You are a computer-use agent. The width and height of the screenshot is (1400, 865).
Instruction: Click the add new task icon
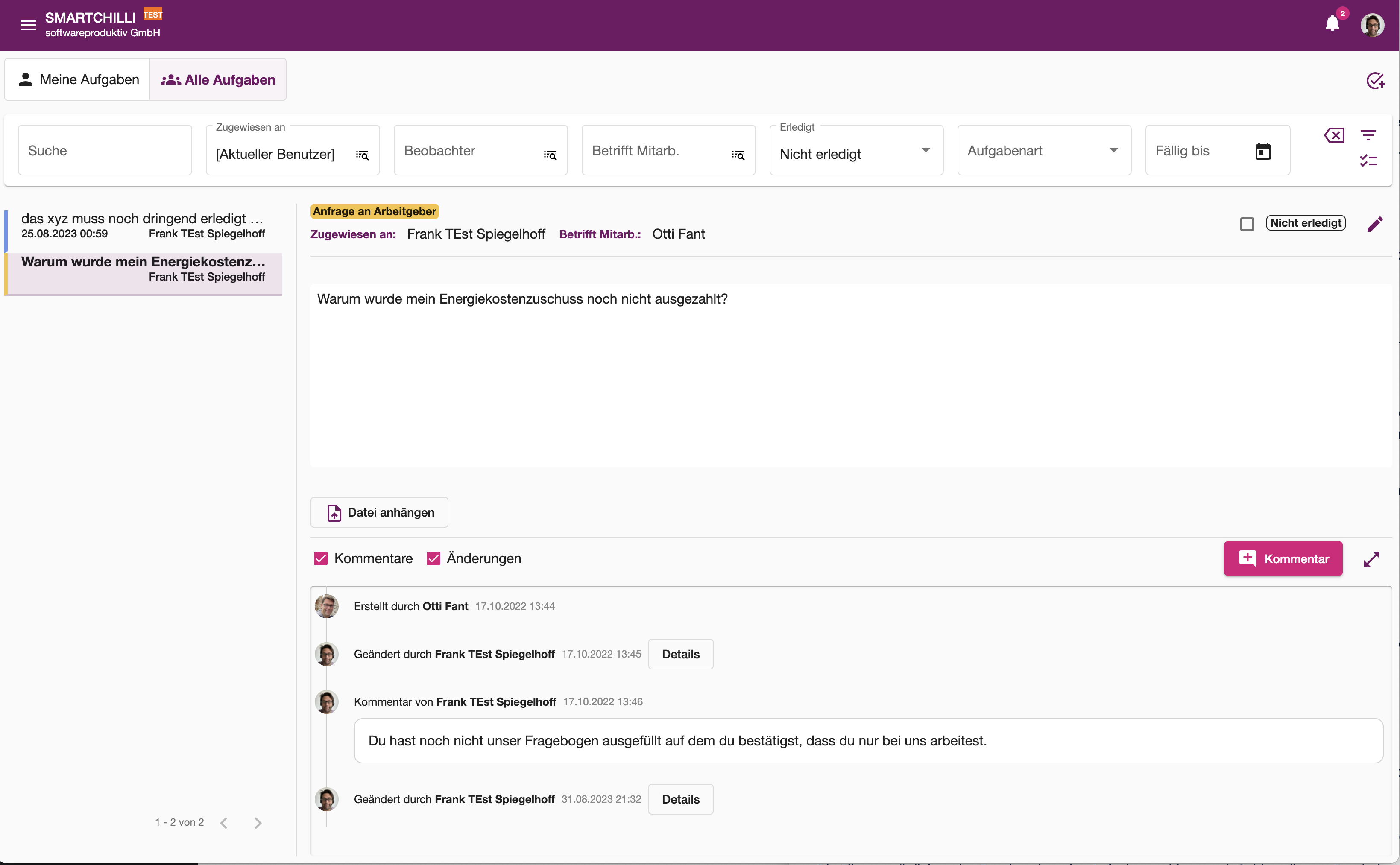point(1375,81)
